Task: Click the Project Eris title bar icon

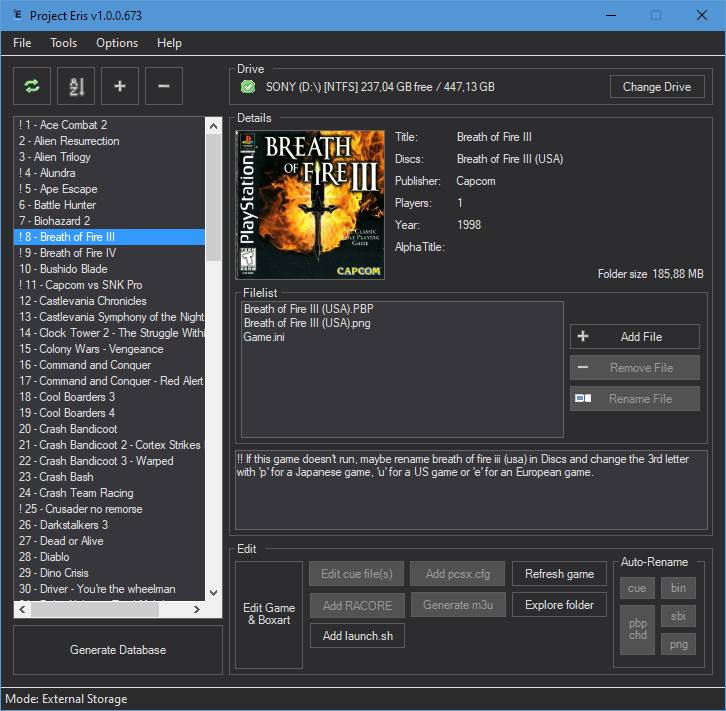Action: coord(17,15)
